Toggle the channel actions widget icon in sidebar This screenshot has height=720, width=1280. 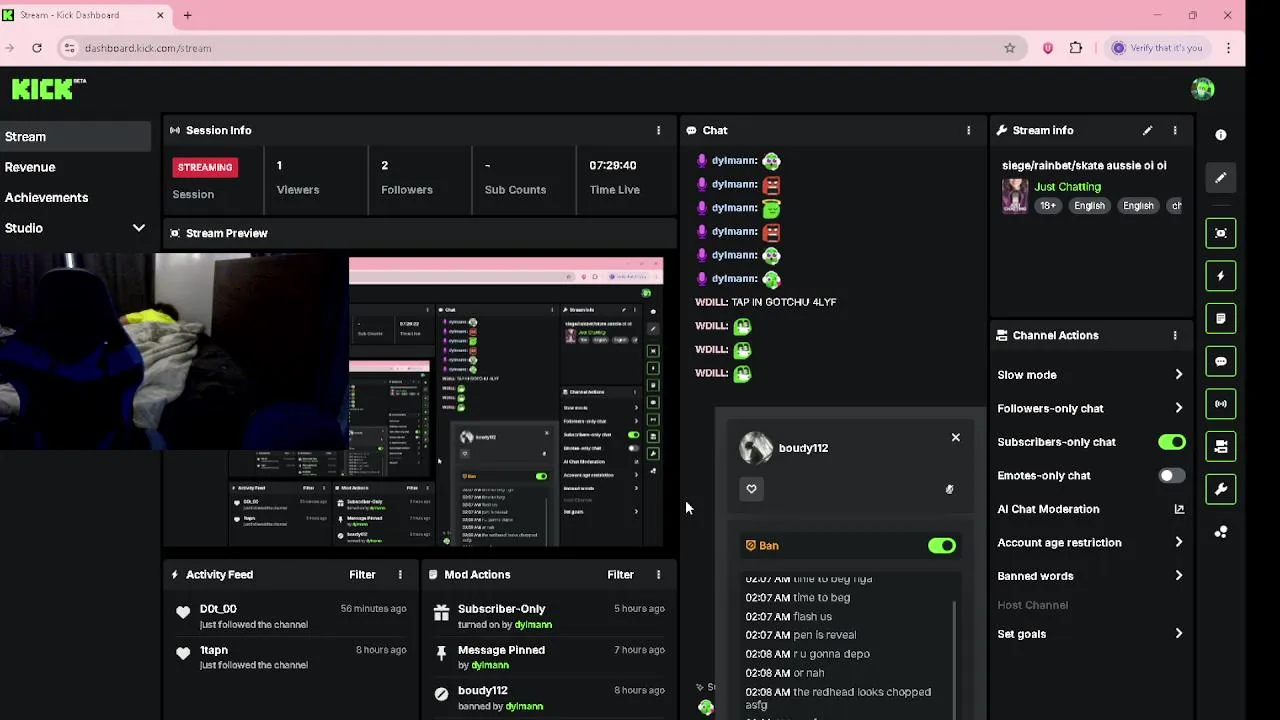tap(1220, 447)
